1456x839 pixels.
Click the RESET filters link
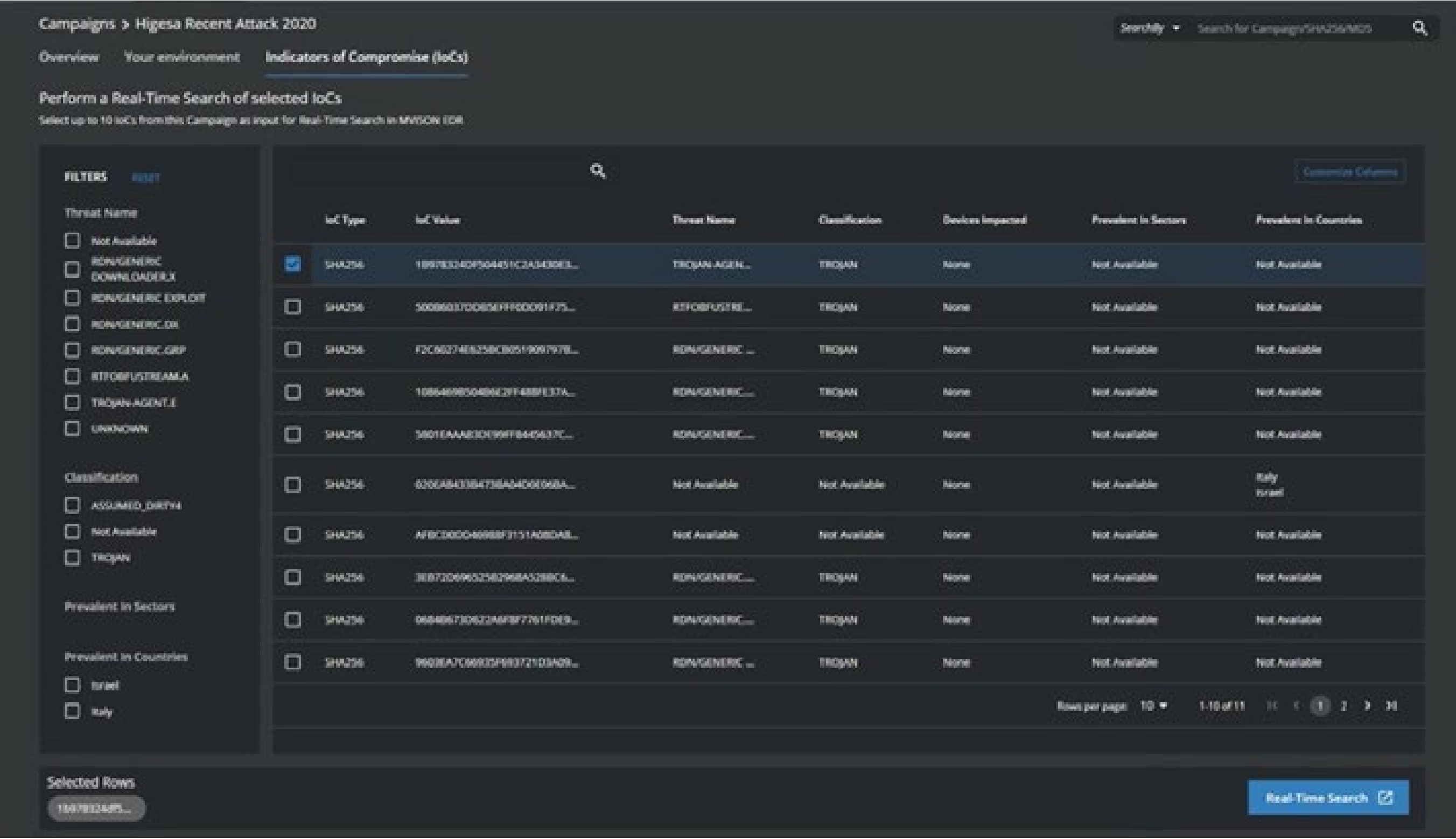(x=146, y=177)
